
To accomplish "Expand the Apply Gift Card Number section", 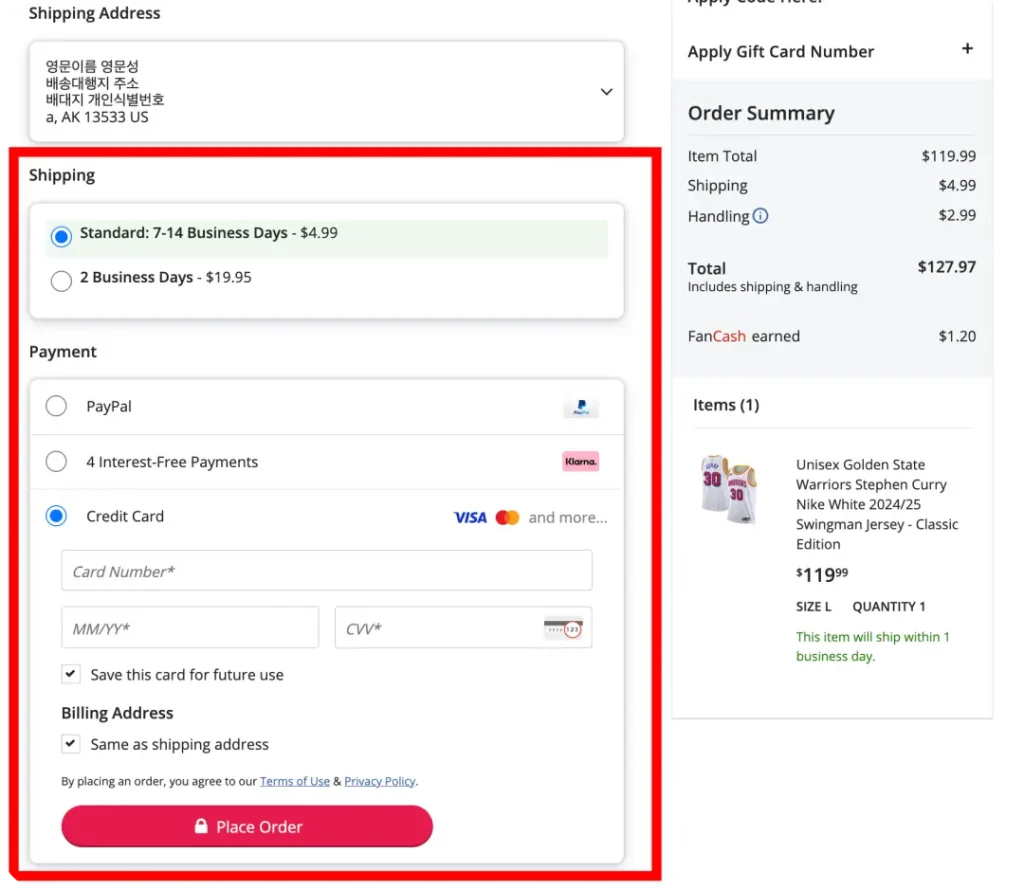I will 967,47.
